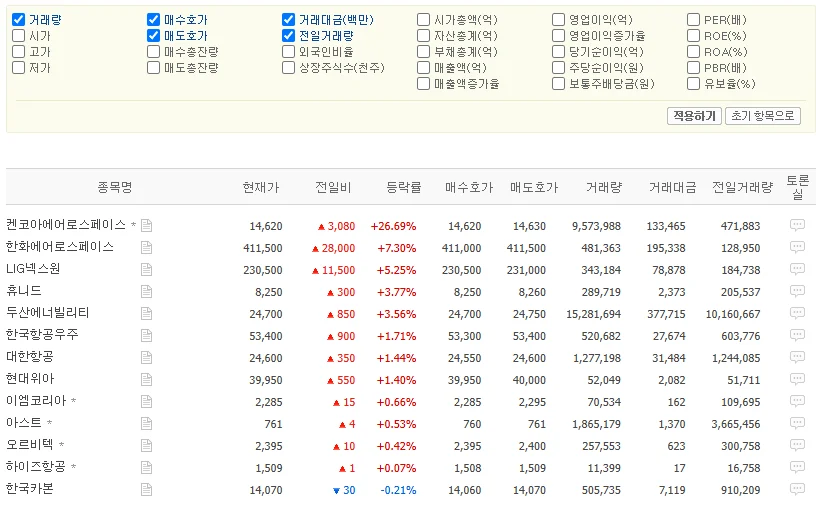Open discussion room icon for 아스트
The width and height of the screenshot is (816, 506).
coord(797,423)
